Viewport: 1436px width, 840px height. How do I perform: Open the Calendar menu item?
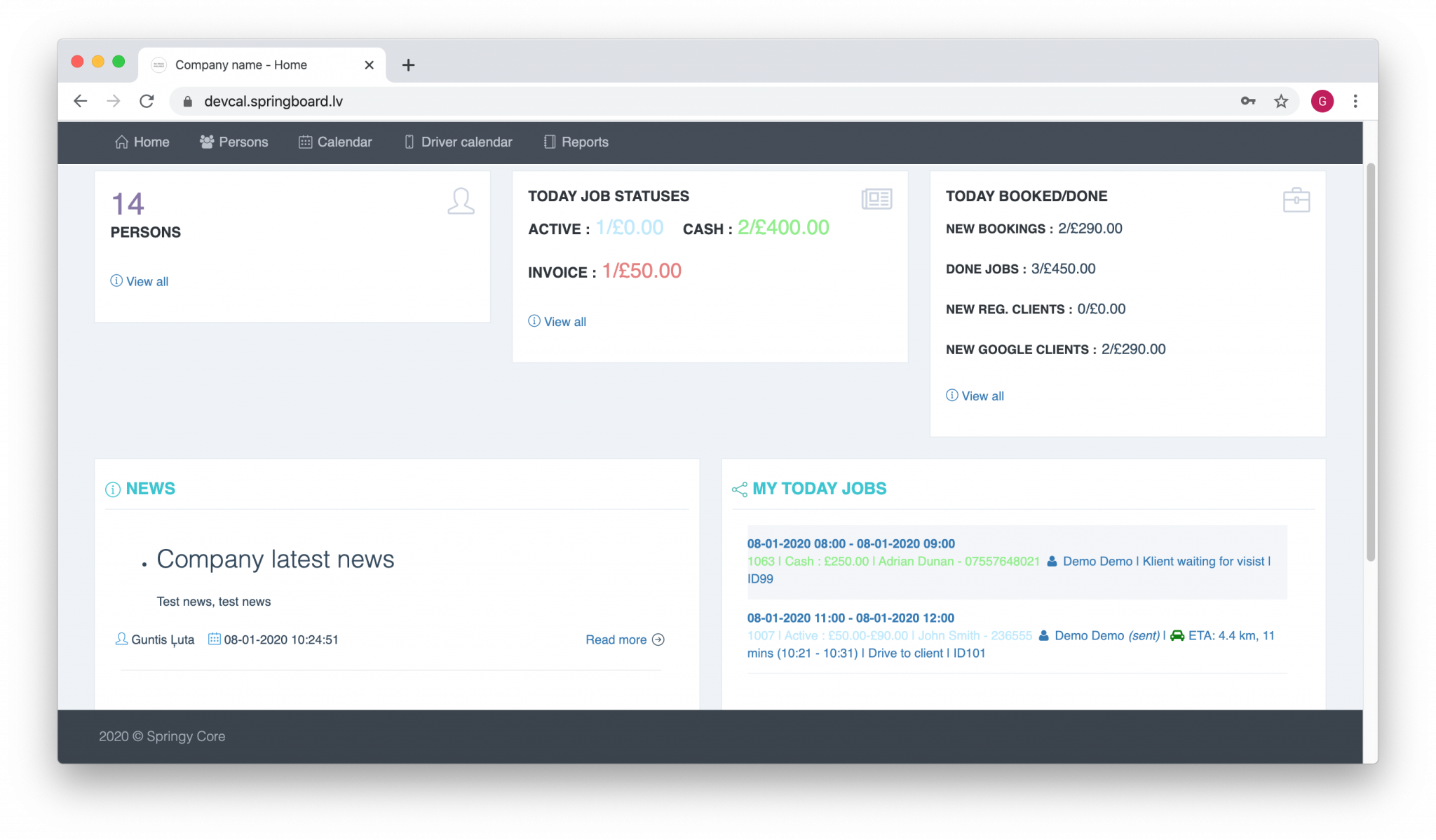point(335,142)
